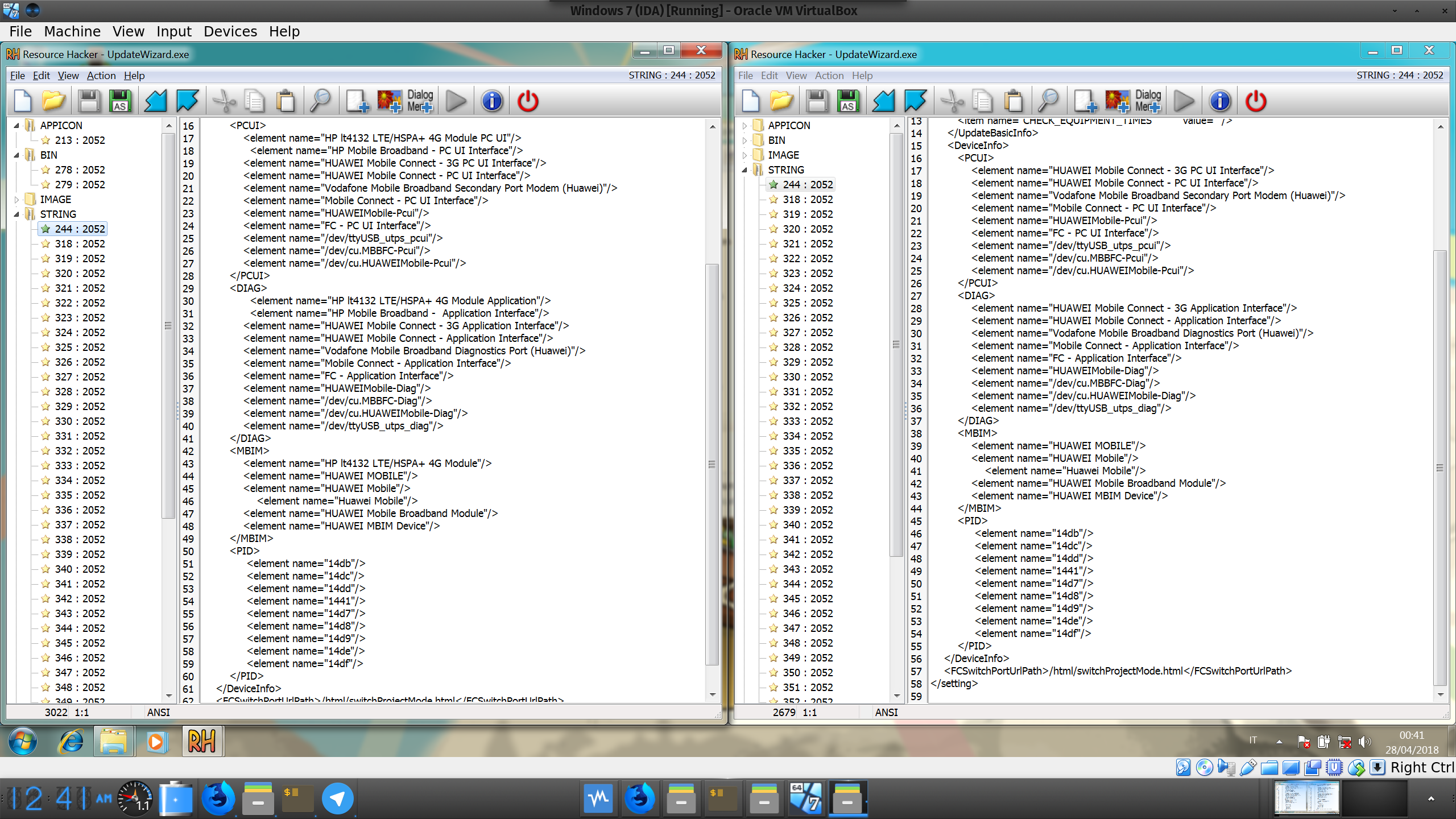The height and width of the screenshot is (819, 1456).
Task: Expand IMAGE node in left window tree
Action: [16, 199]
